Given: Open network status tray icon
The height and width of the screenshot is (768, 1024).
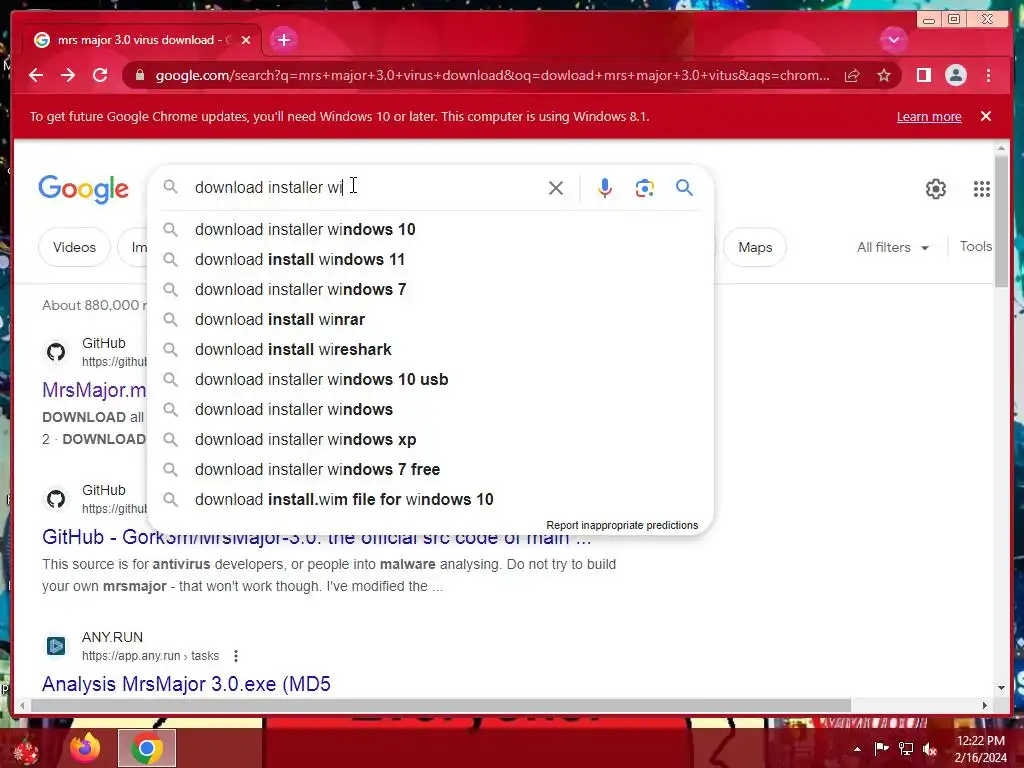Looking at the screenshot, I should pos(905,748).
